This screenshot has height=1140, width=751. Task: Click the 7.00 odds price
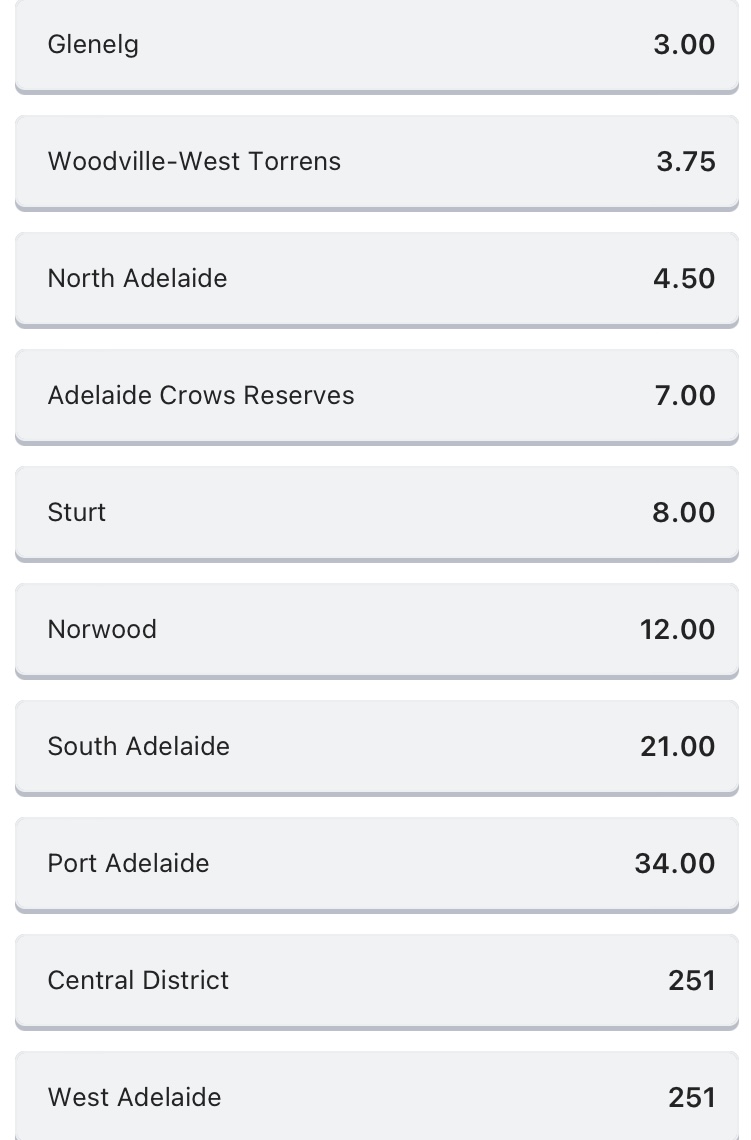pos(685,396)
